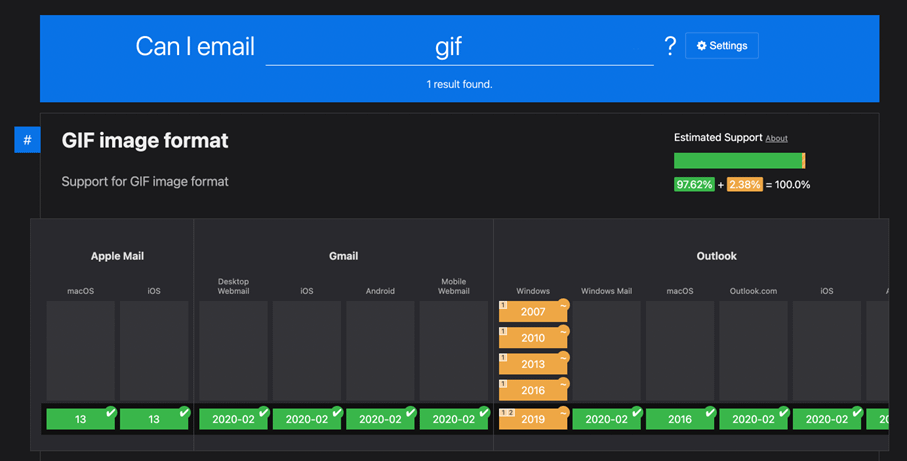The height and width of the screenshot is (461, 907).
Task: Click the 'Can I email' title text
Action: pyautogui.click(x=195, y=46)
